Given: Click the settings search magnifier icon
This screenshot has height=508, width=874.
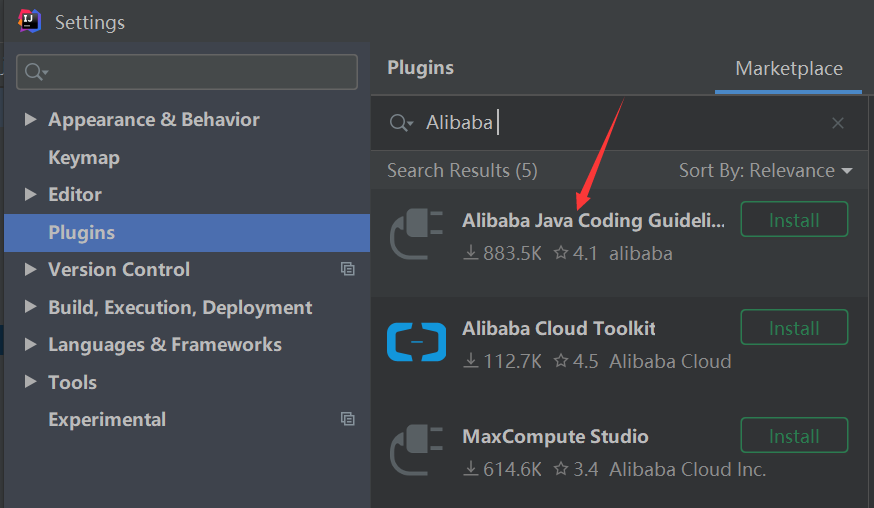Looking at the screenshot, I should pyautogui.click(x=36, y=72).
